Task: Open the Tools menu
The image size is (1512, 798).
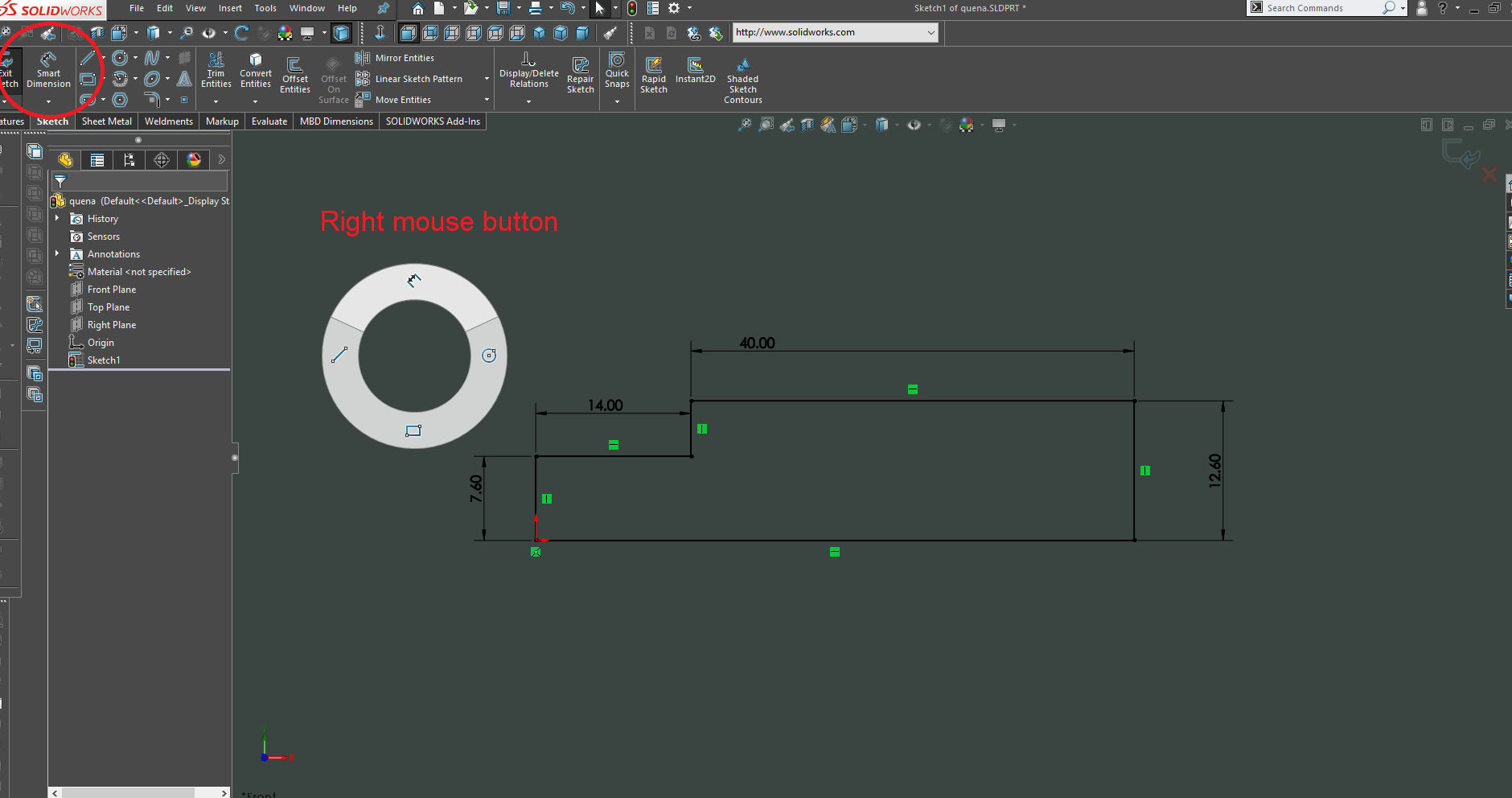Action: [x=265, y=8]
